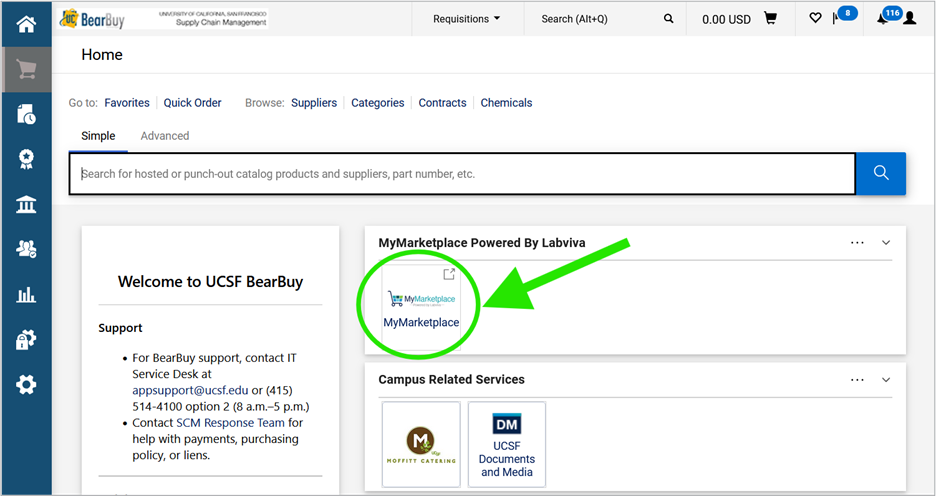Collapse MyMarketplace Powered By Labviva section
Viewport: 936px width, 496px height.
(886, 242)
